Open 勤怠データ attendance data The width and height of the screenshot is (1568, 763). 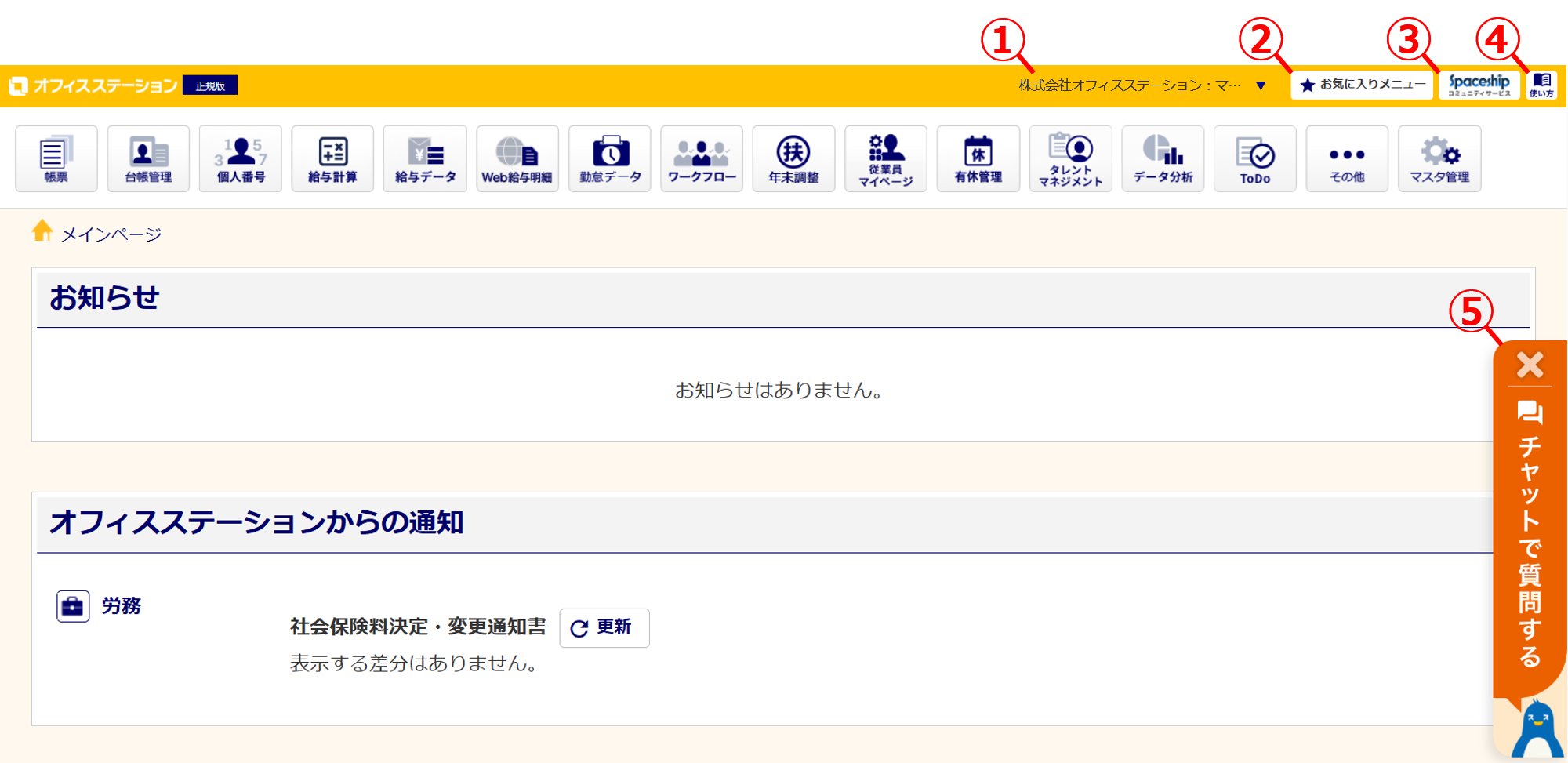pos(610,158)
